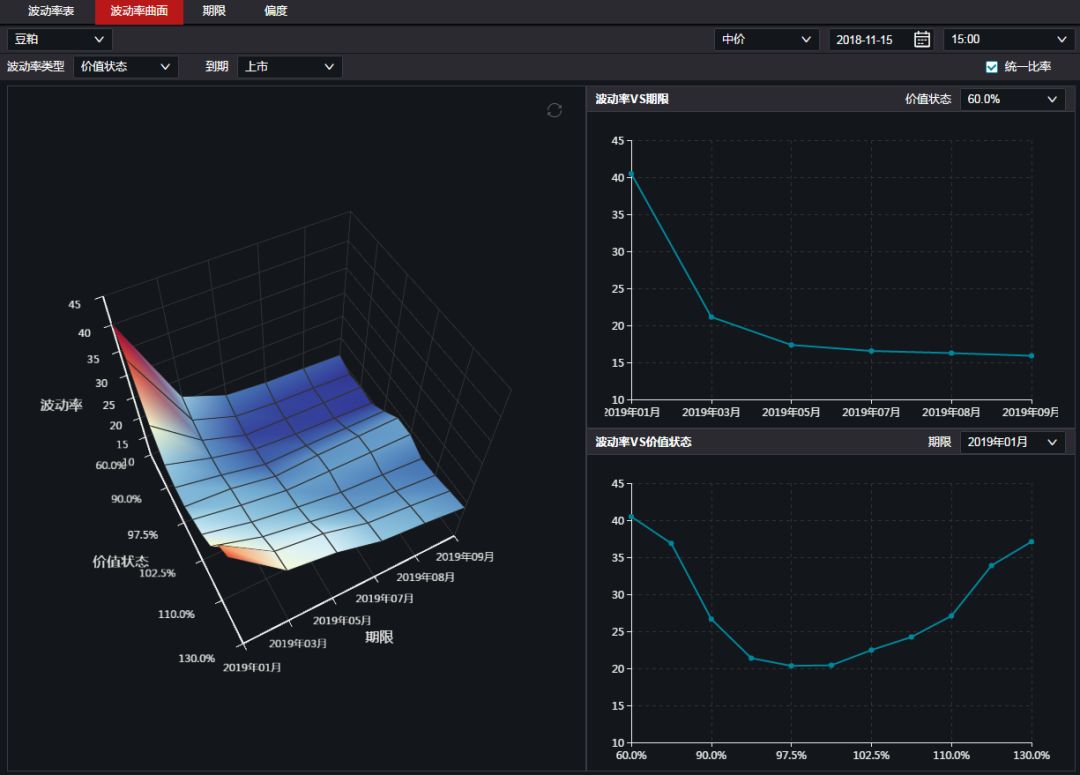This screenshot has height=775, width=1080.
Task: Select the 波动率曲面 tab
Action: [139, 11]
